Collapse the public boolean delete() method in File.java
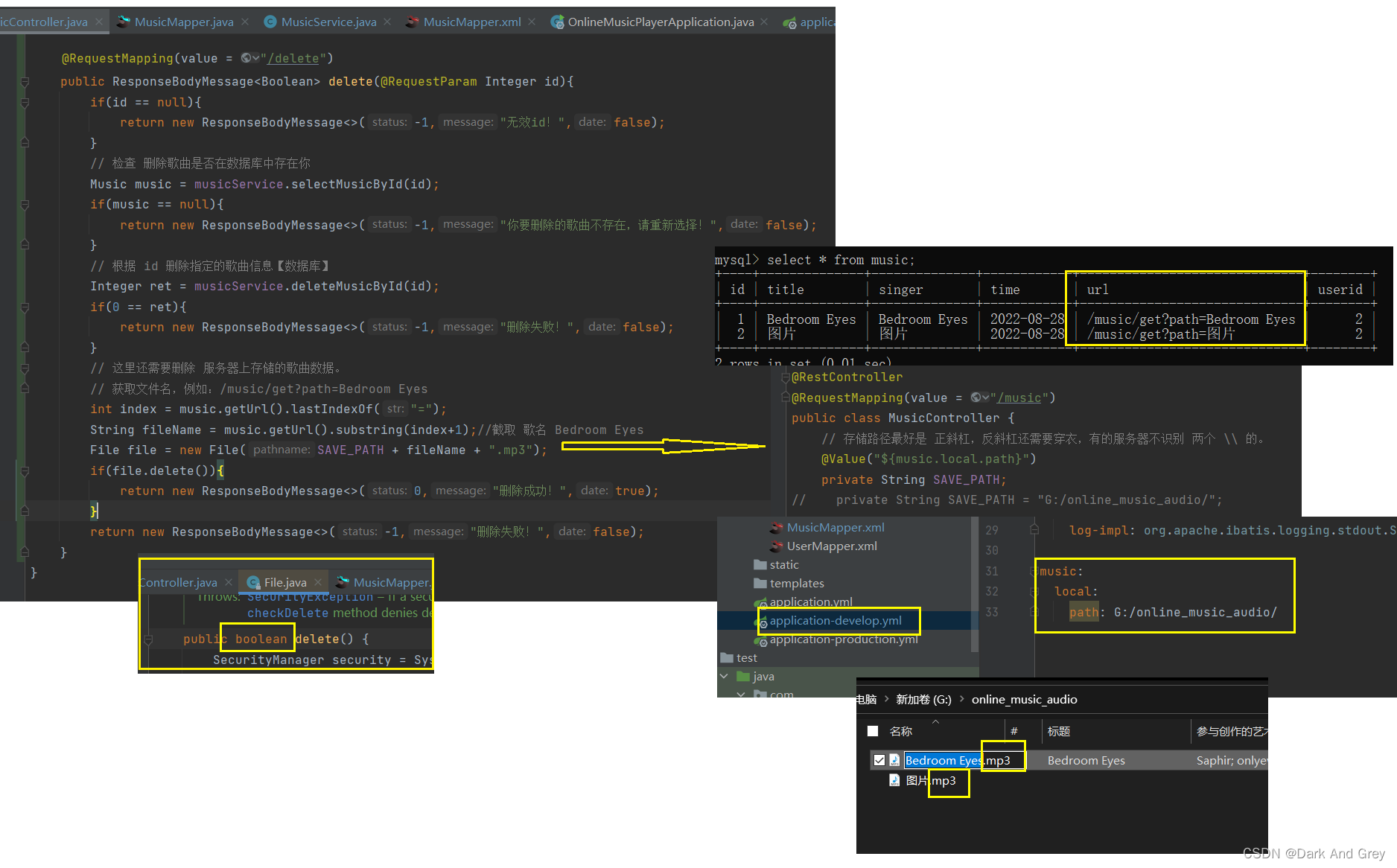Viewport: 1397px width, 868px height. [148, 639]
